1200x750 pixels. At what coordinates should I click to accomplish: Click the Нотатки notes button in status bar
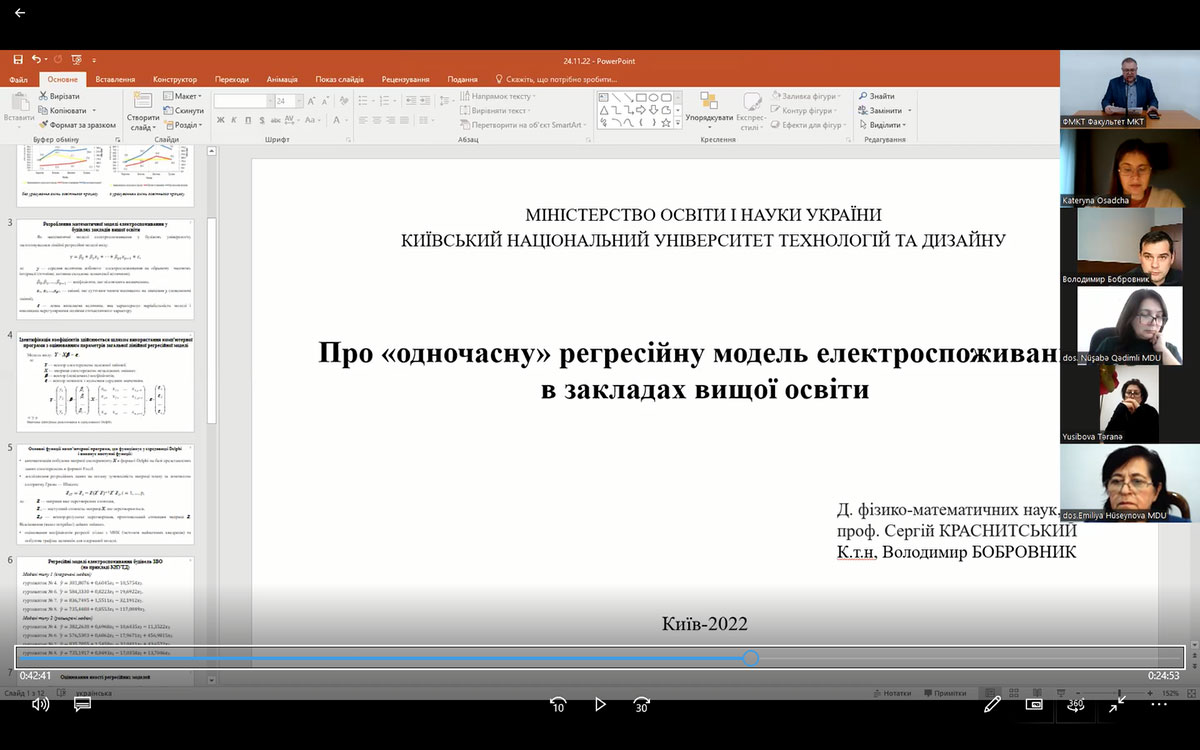(892, 693)
